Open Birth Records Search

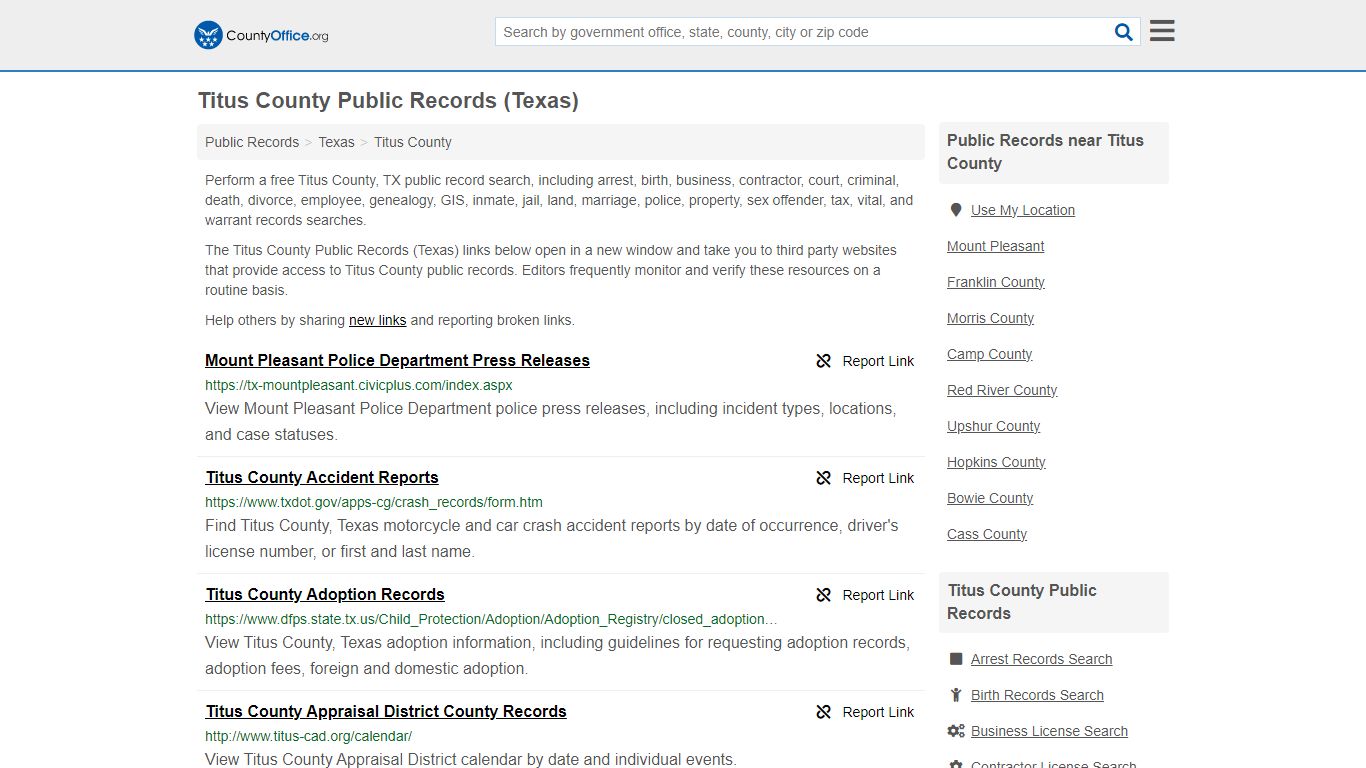point(1038,695)
